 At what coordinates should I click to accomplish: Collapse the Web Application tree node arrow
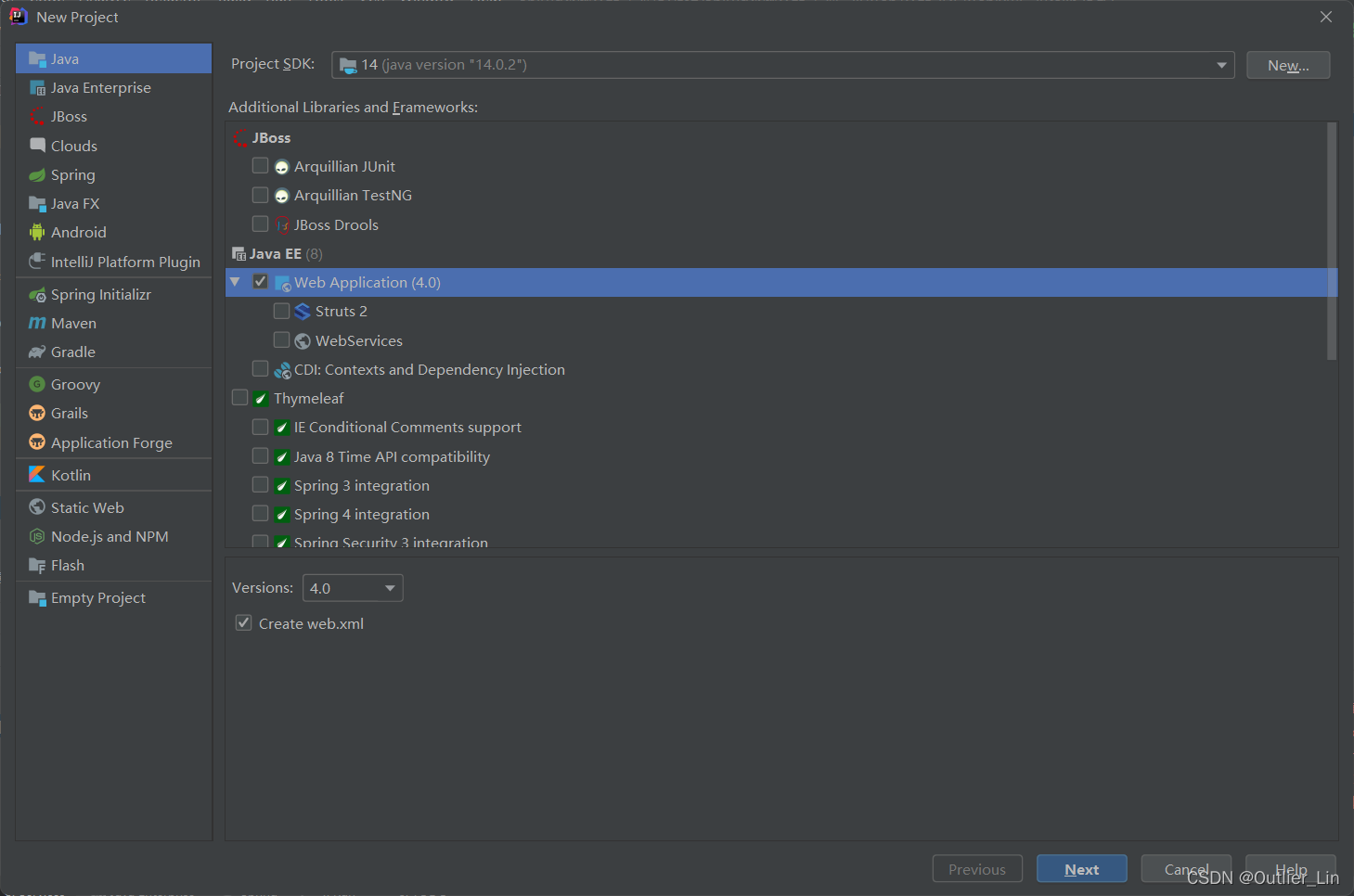tap(236, 282)
